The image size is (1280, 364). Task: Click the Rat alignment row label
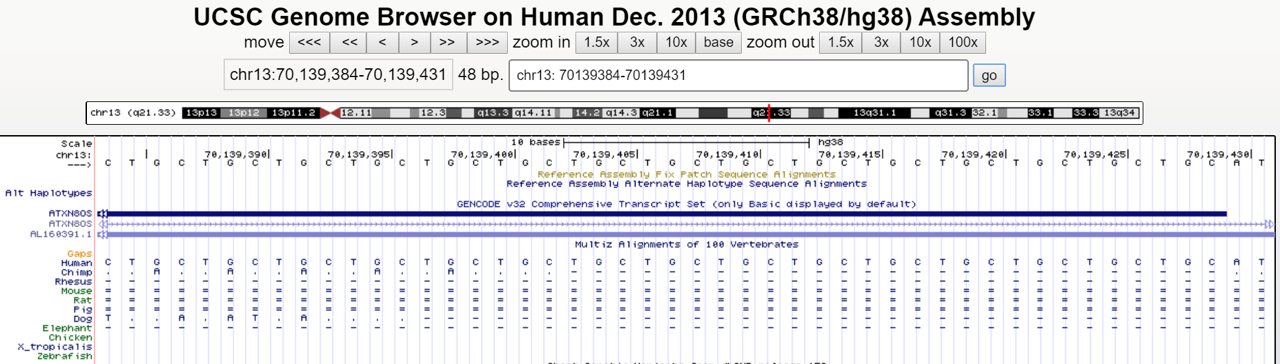(82, 300)
